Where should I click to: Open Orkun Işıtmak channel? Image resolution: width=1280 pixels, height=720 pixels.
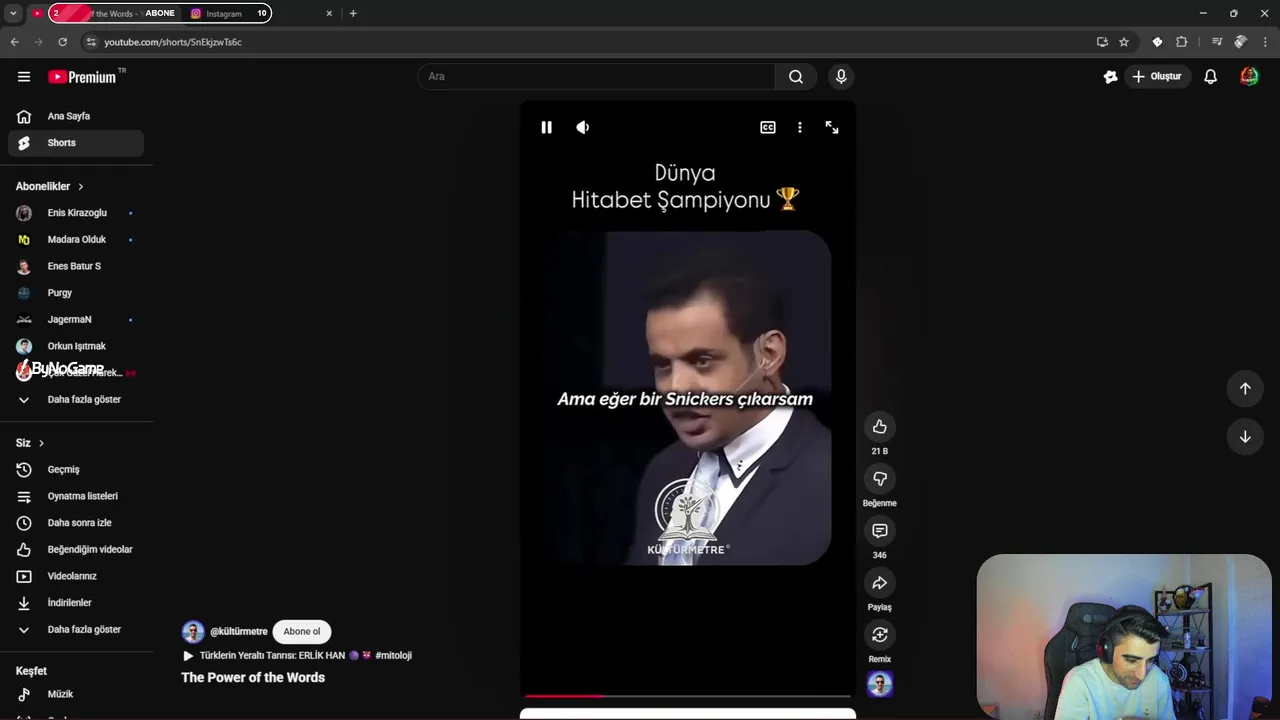tap(76, 346)
